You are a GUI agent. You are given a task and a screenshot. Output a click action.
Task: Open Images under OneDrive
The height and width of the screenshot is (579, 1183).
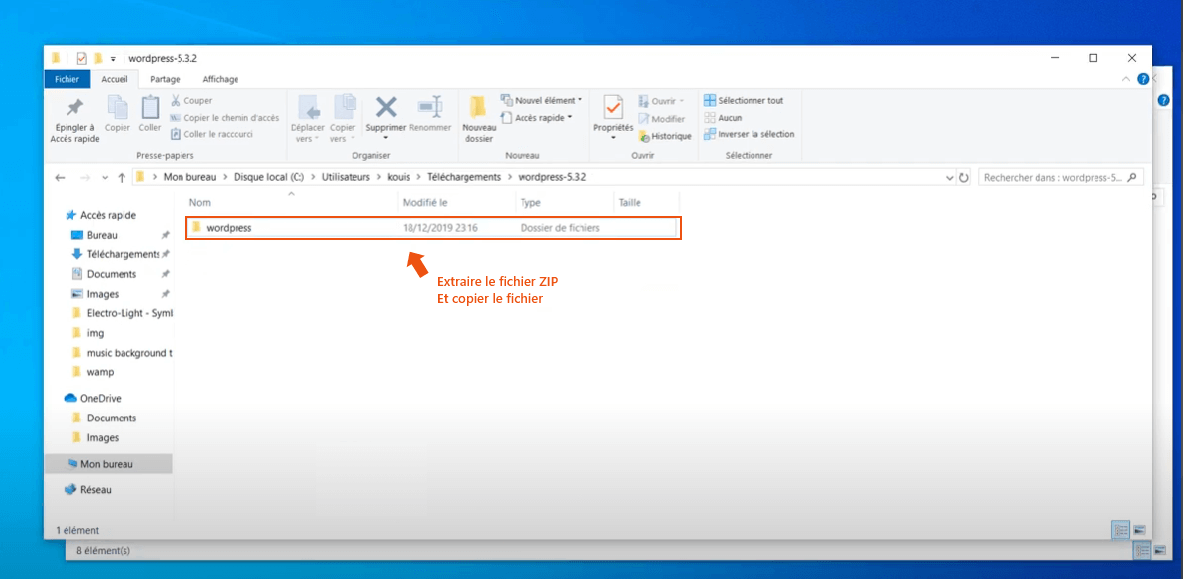tap(94, 438)
